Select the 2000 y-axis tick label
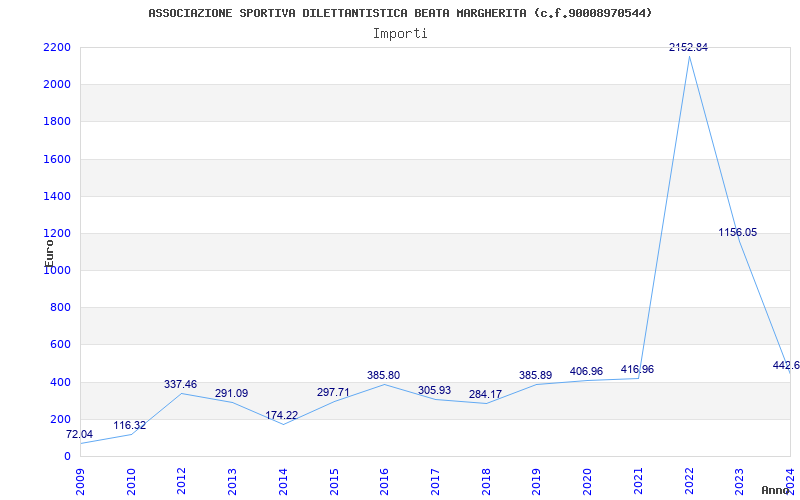 coord(57,85)
